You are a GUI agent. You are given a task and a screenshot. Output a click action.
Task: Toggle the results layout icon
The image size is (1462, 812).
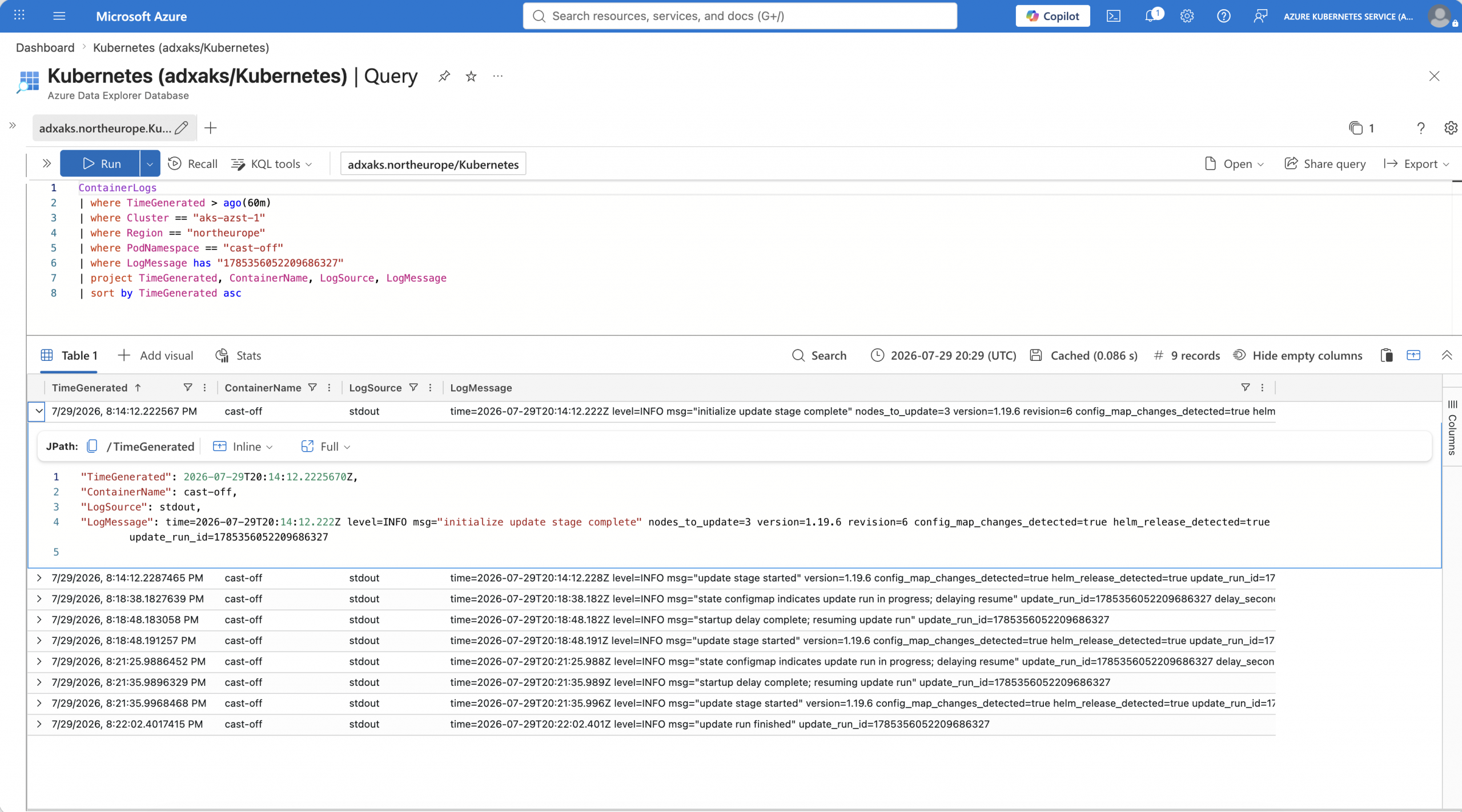[x=1413, y=355]
